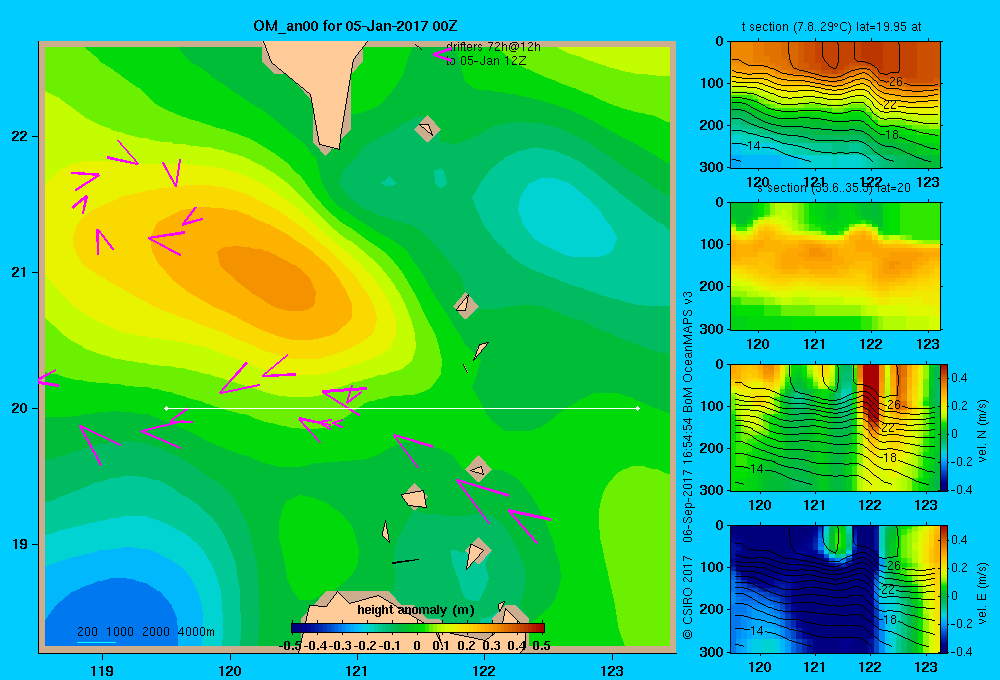Click the depth '300' label of salinity section

pyautogui.click(x=714, y=329)
